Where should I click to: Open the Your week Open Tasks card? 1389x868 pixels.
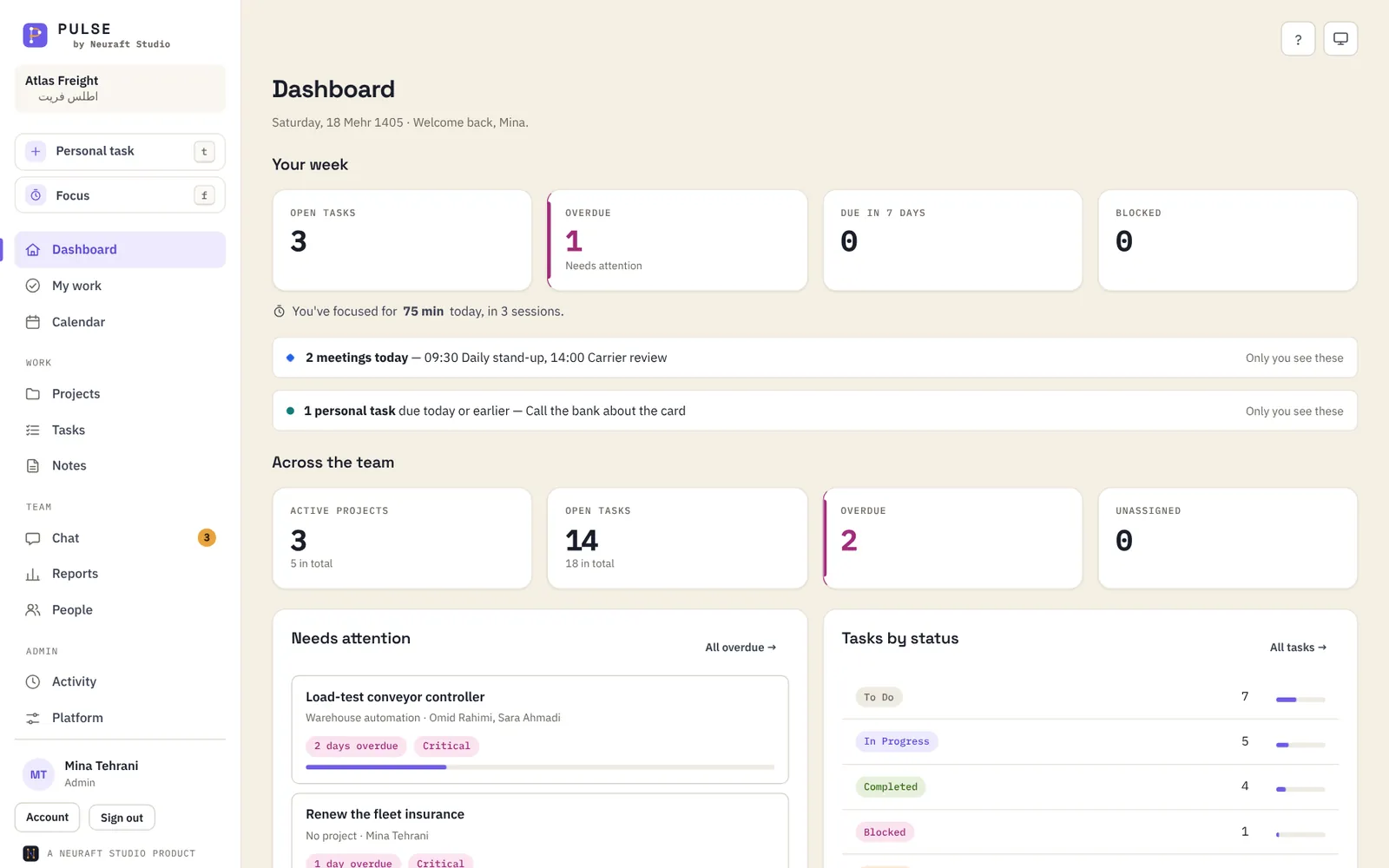coord(402,240)
